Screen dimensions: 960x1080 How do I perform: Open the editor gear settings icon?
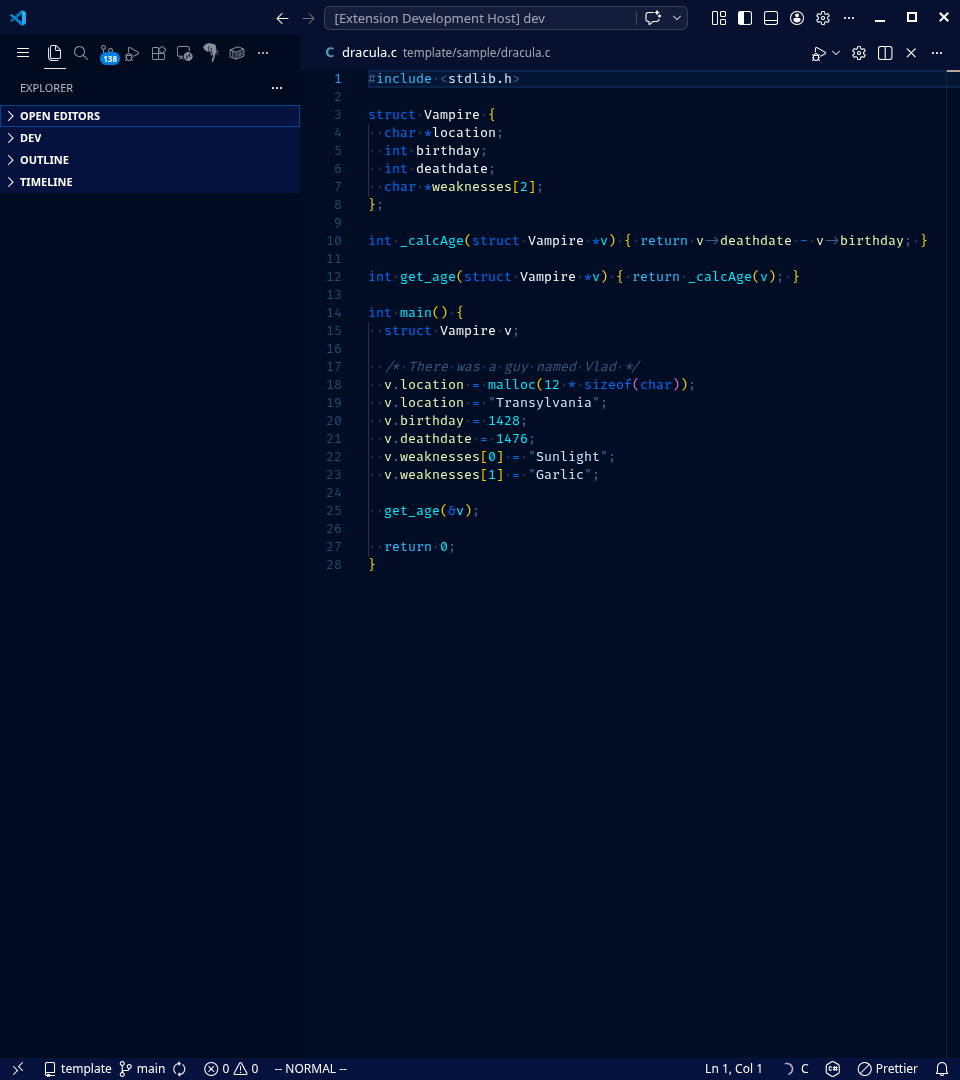coord(859,53)
